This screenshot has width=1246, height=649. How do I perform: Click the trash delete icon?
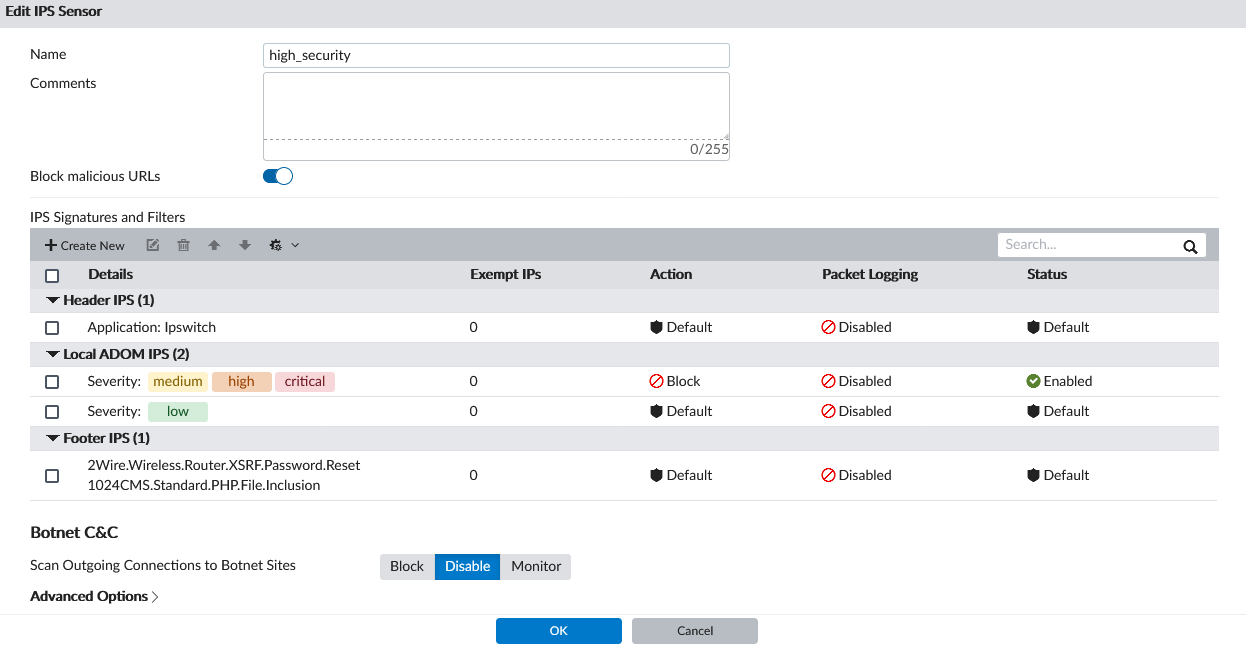coord(183,245)
